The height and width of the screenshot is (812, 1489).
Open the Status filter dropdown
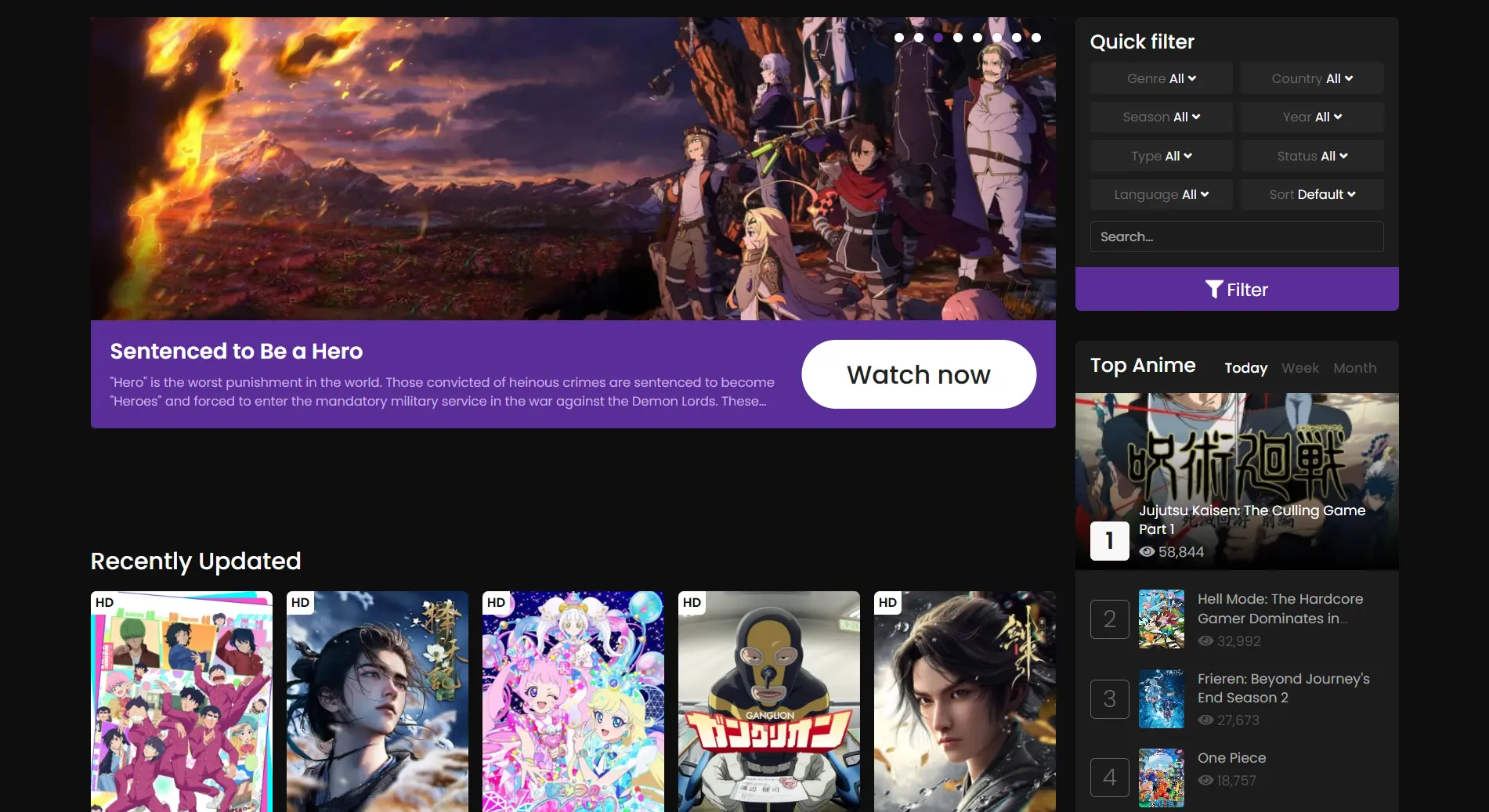(x=1312, y=156)
